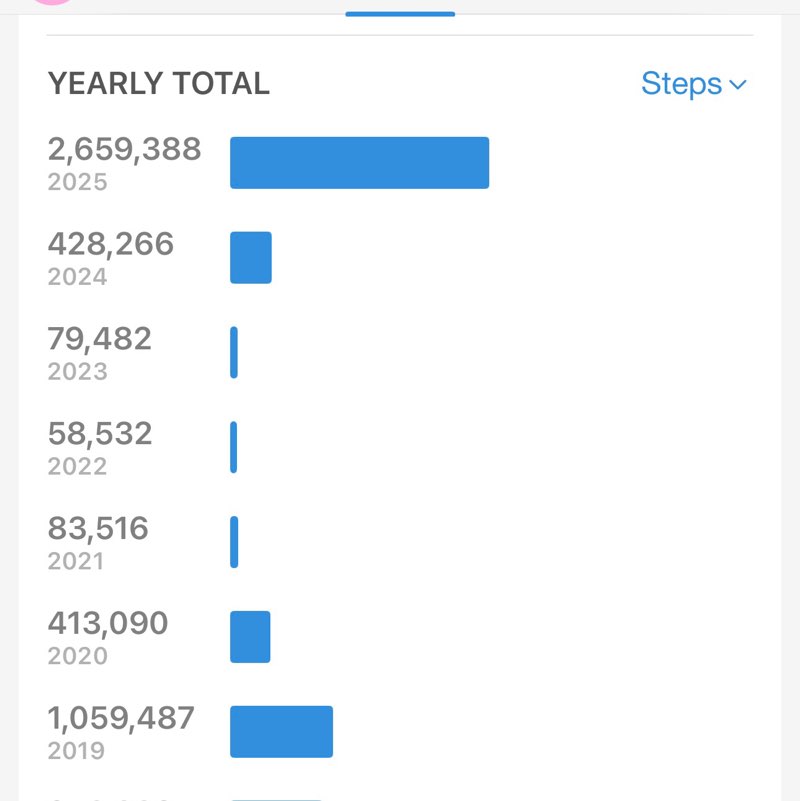Select the 2020 blue bar
This screenshot has width=800, height=801.
(250, 637)
